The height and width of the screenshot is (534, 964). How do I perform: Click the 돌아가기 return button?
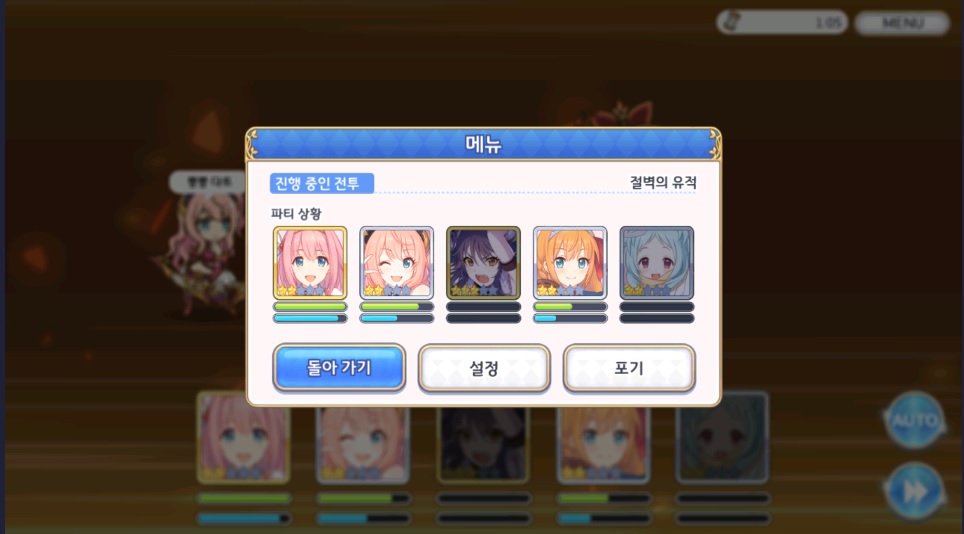click(339, 367)
